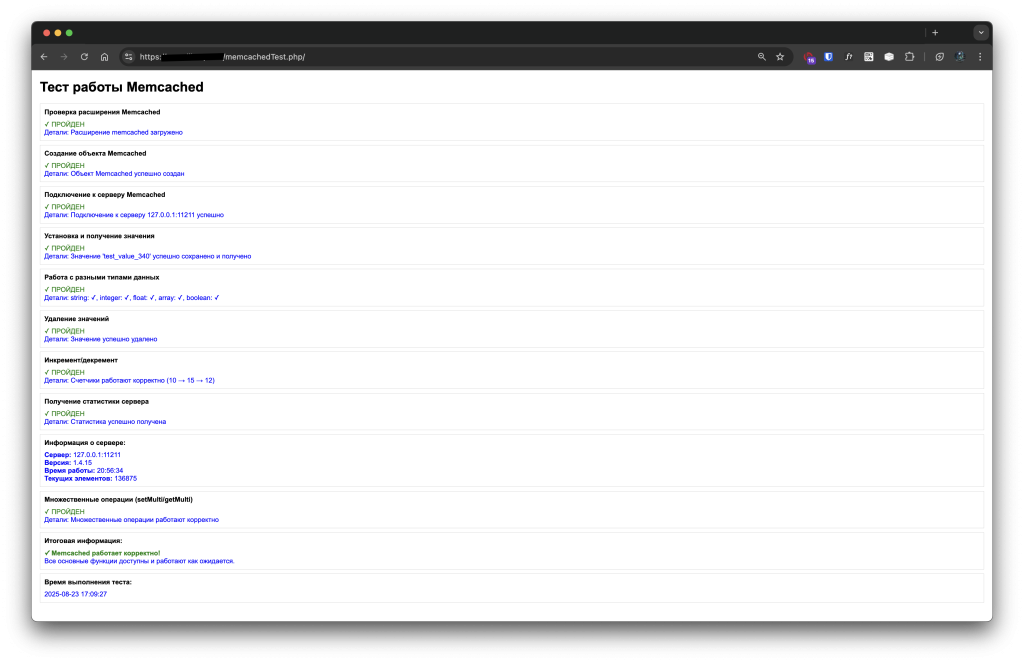Image resolution: width=1024 pixels, height=663 pixels.
Task: Click the leaf-shaped toolbar icon
Action: point(939,57)
